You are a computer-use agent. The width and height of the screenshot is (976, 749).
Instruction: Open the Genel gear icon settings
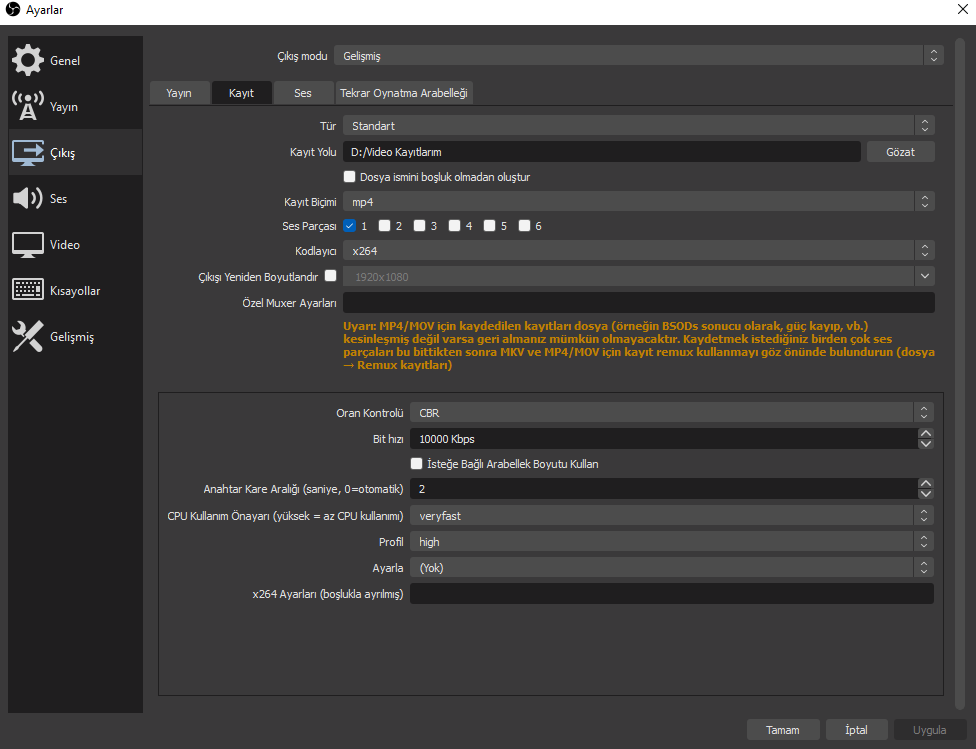tap(27, 60)
